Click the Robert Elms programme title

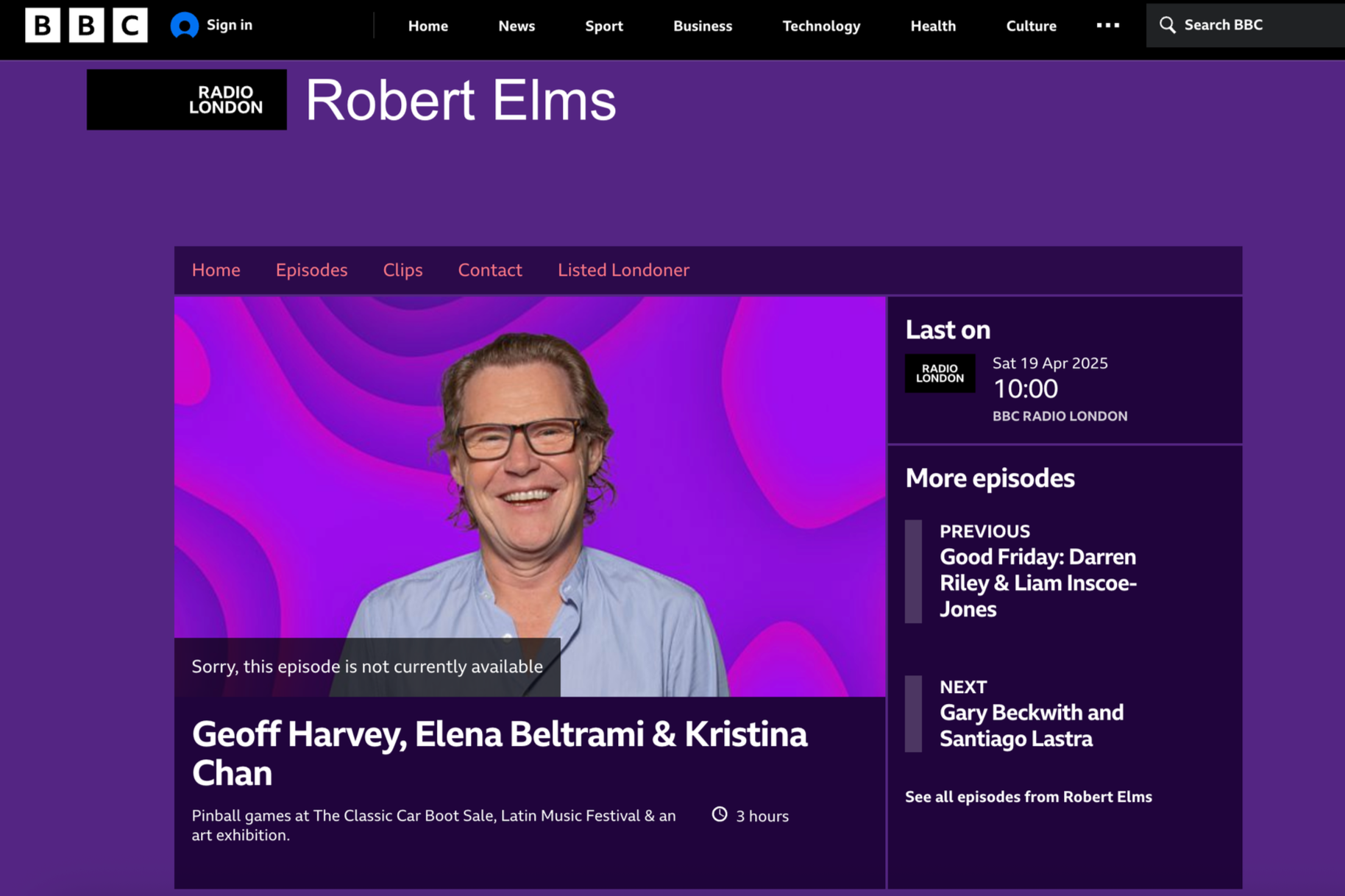pyautogui.click(x=461, y=100)
